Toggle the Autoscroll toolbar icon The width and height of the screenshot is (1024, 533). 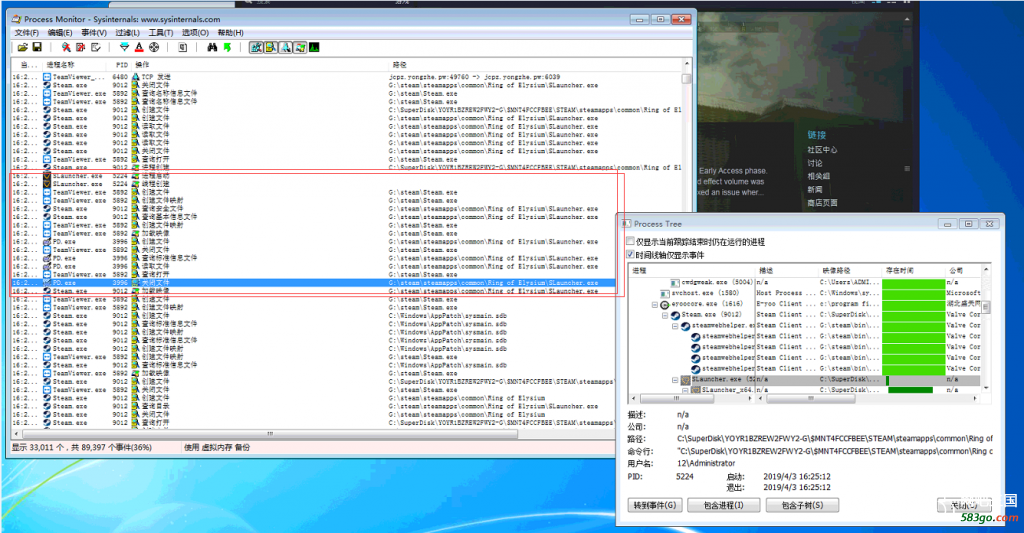(x=81, y=48)
